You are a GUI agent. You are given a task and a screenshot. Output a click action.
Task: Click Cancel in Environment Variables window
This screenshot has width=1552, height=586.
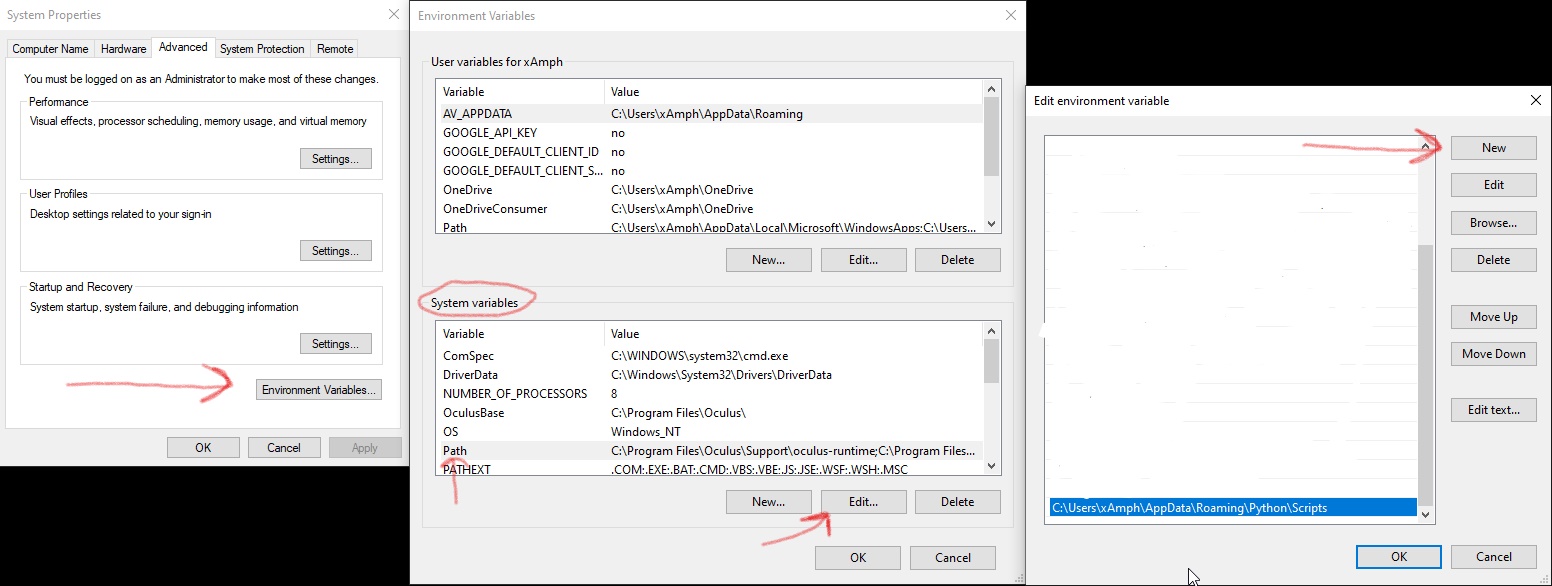point(953,558)
